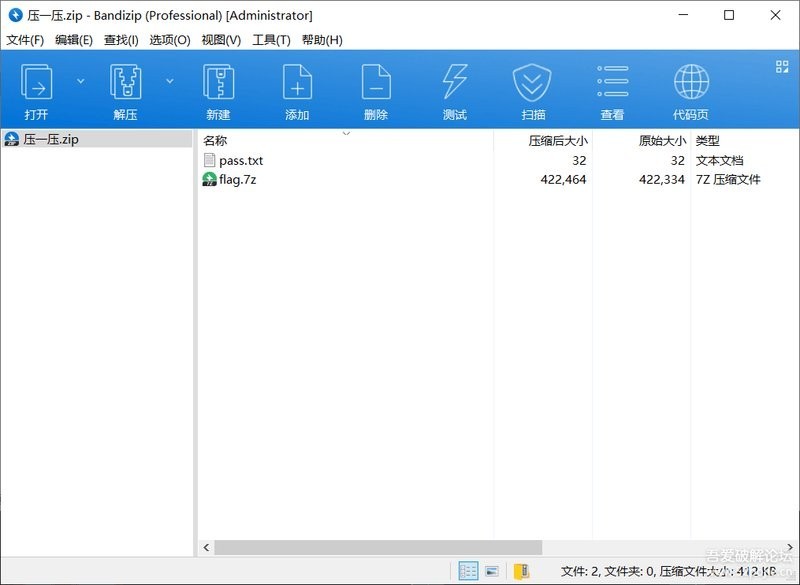
Task: Open the 编辑(E) menu
Action: click(x=73, y=40)
